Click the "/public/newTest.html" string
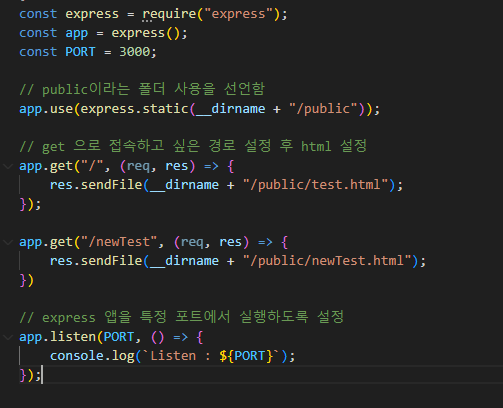The height and width of the screenshot is (408, 503). pos(327,261)
